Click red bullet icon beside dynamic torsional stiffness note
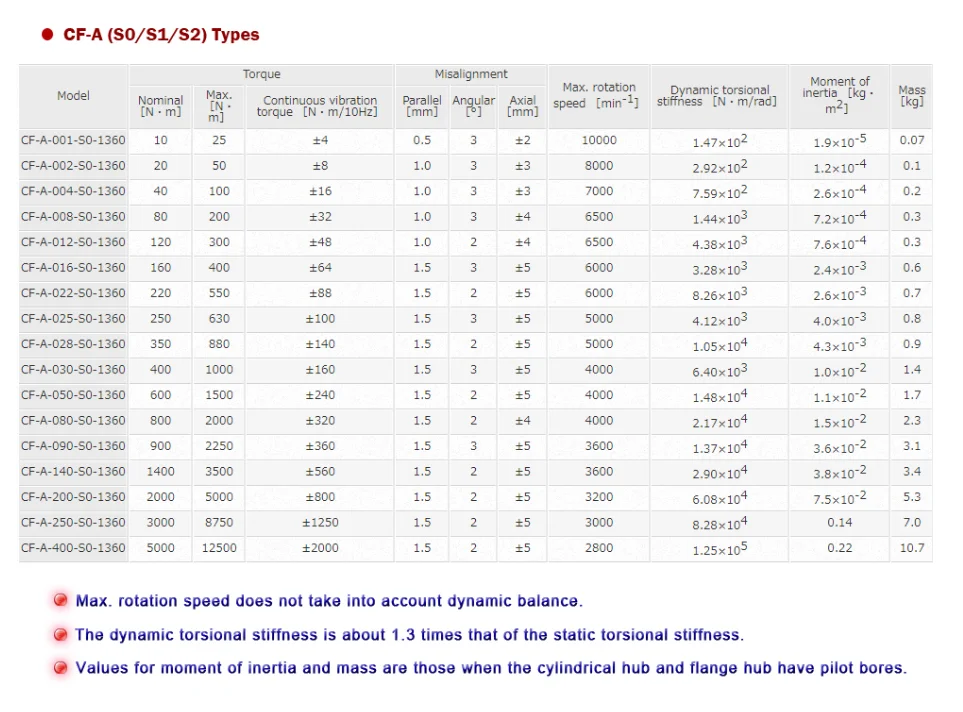The image size is (963, 712). (61, 634)
